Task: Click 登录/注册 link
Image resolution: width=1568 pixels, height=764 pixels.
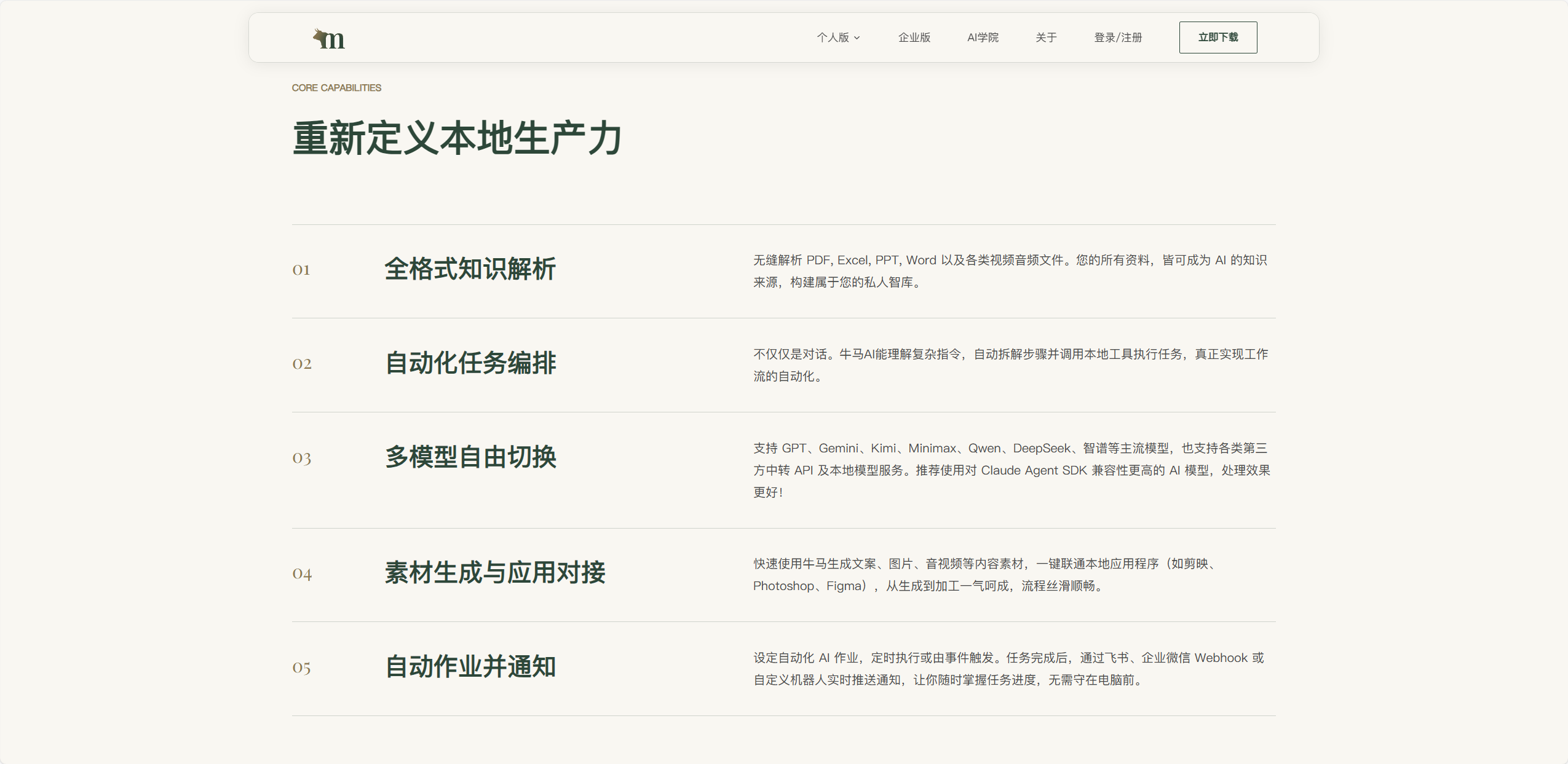Action: (x=1118, y=37)
